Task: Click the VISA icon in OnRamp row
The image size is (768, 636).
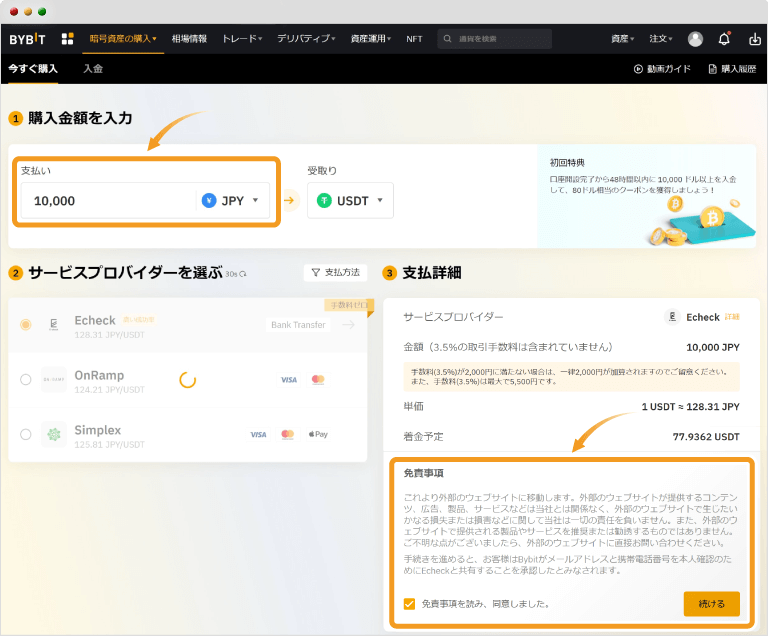Action: [x=288, y=380]
